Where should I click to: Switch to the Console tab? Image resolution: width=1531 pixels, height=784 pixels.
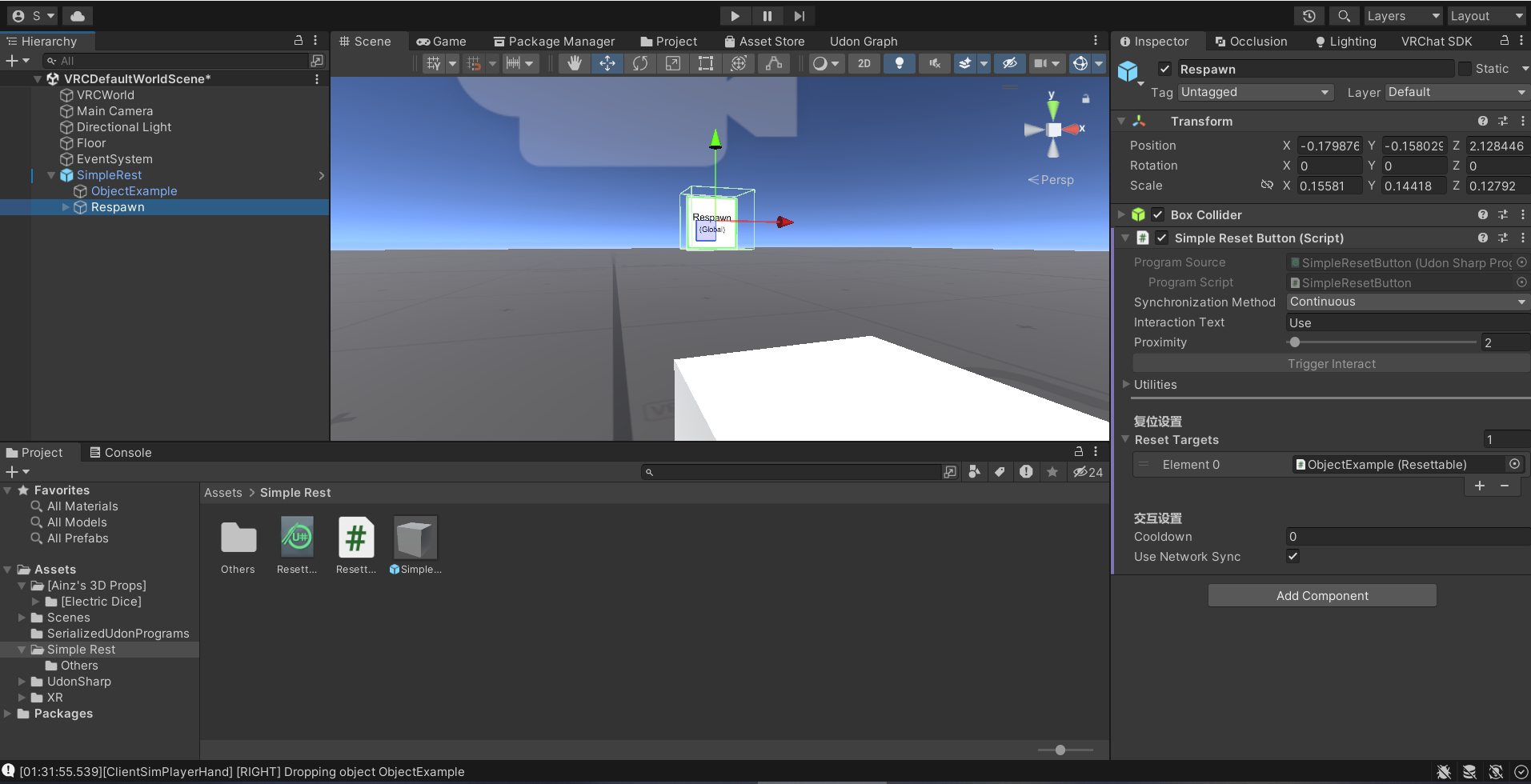pyautogui.click(x=120, y=452)
